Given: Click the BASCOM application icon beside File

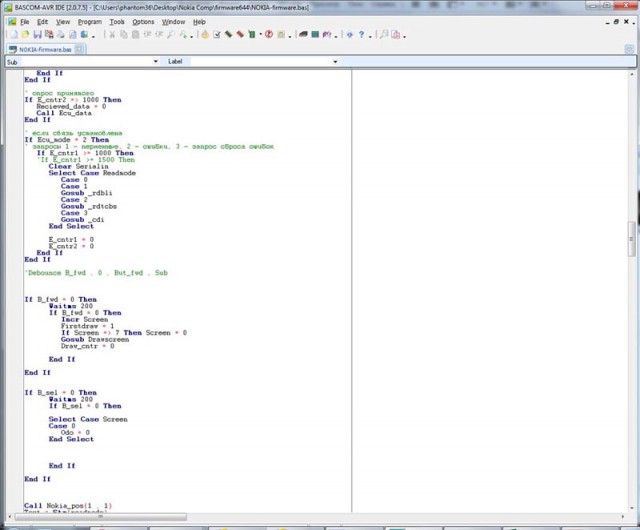Looking at the screenshot, I should coord(12,22).
